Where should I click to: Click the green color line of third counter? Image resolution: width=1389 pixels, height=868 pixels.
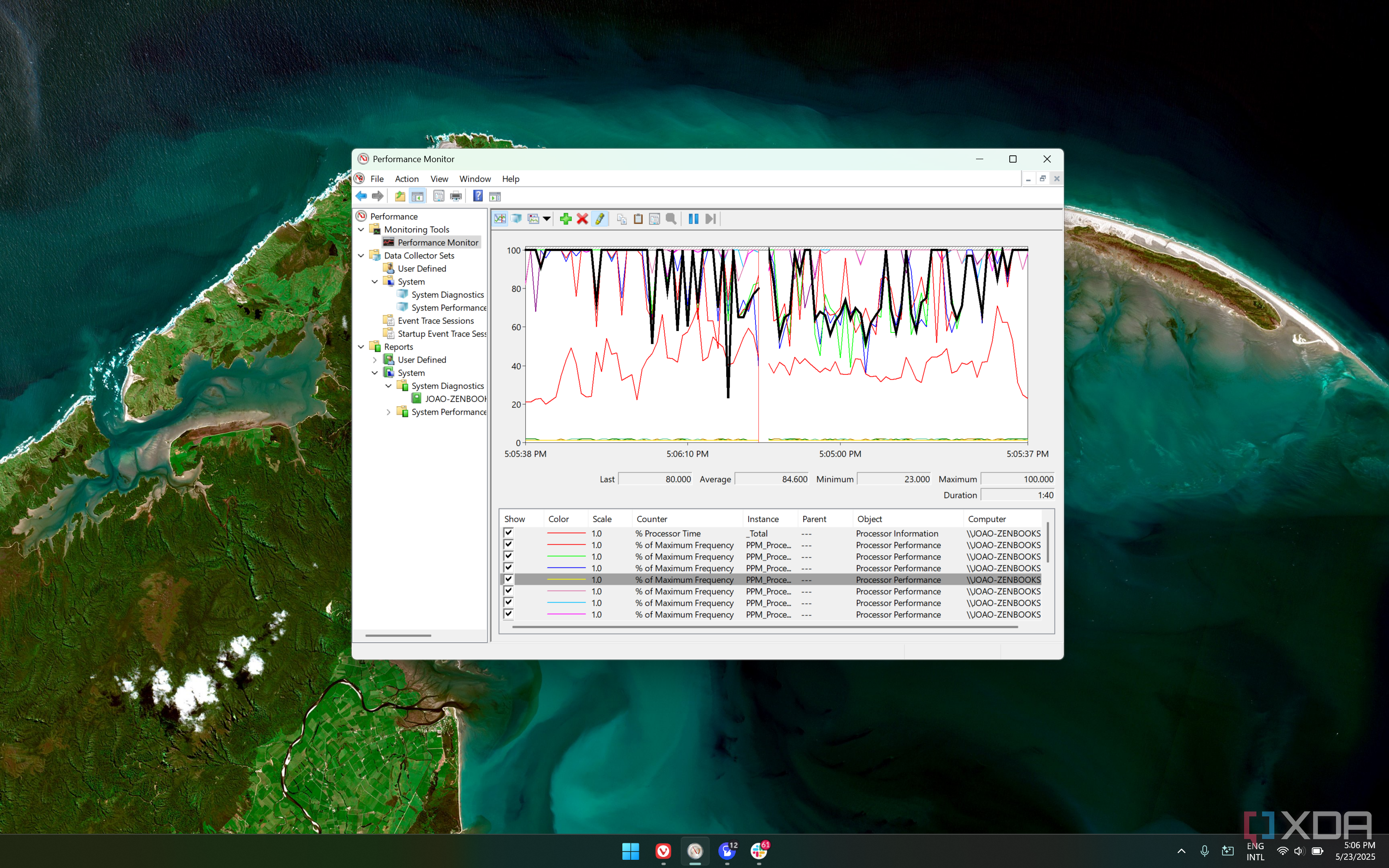point(565,557)
